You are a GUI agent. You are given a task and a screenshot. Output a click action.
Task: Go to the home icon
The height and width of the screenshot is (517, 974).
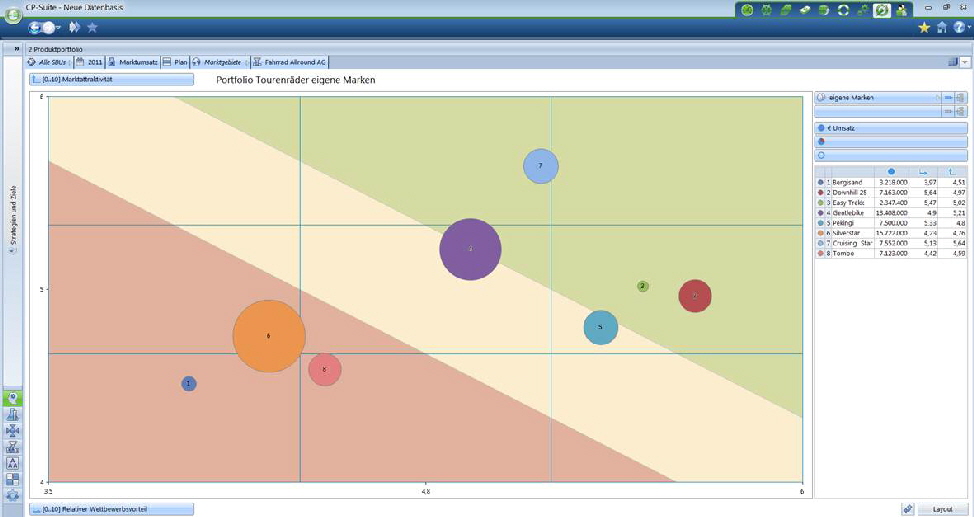[942, 27]
